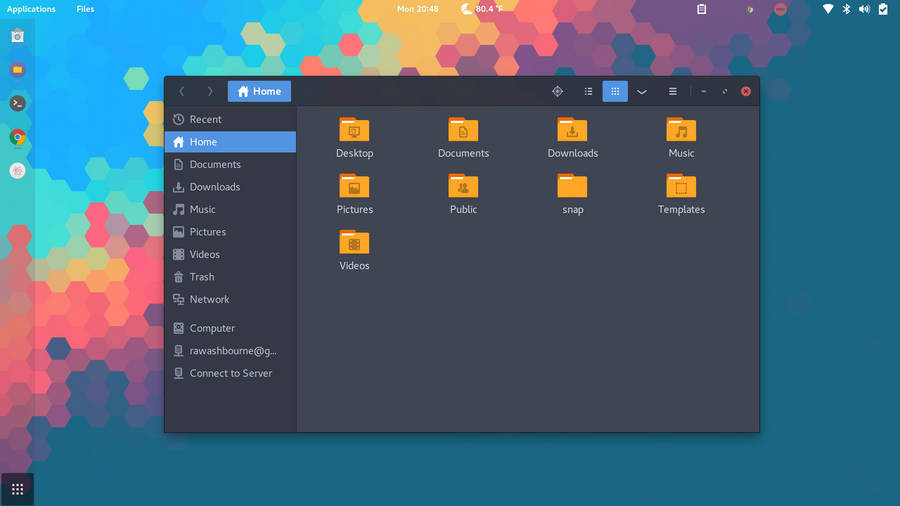Click Connect to Server in sidebar
The height and width of the screenshot is (506, 900).
tap(230, 373)
